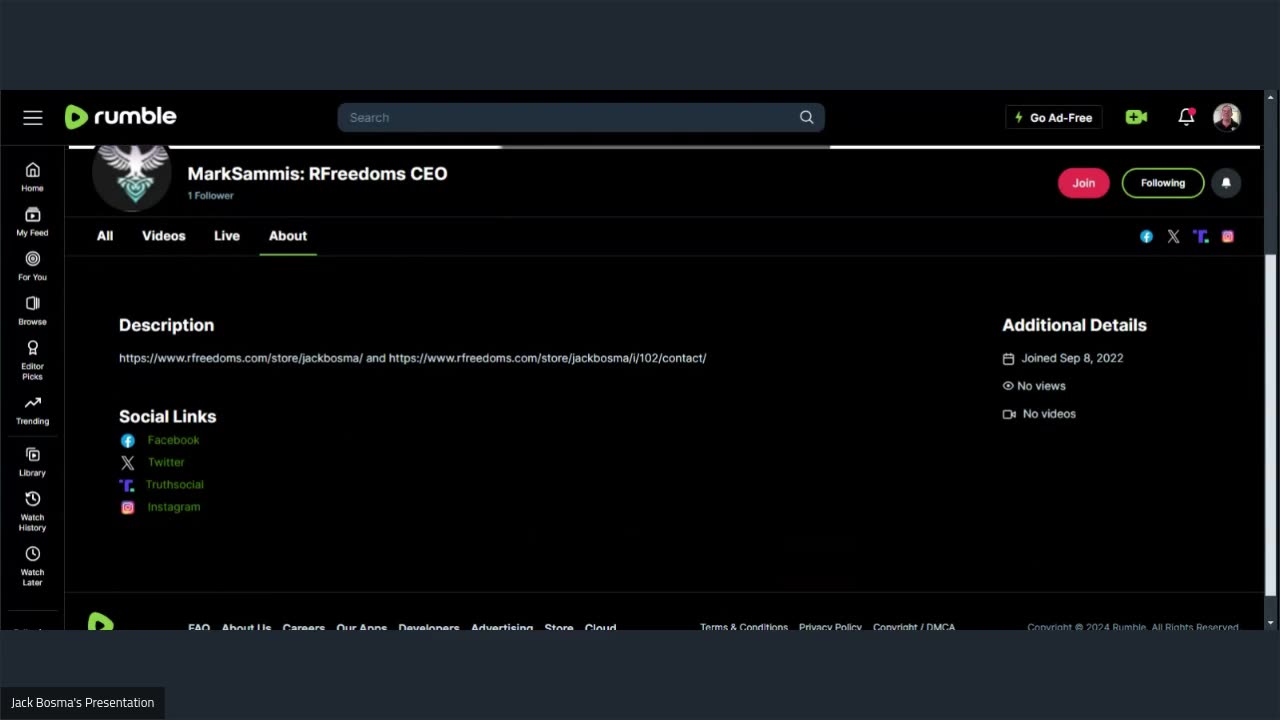Open the user profile avatar
The width and height of the screenshot is (1280, 720).
pyautogui.click(x=1227, y=117)
